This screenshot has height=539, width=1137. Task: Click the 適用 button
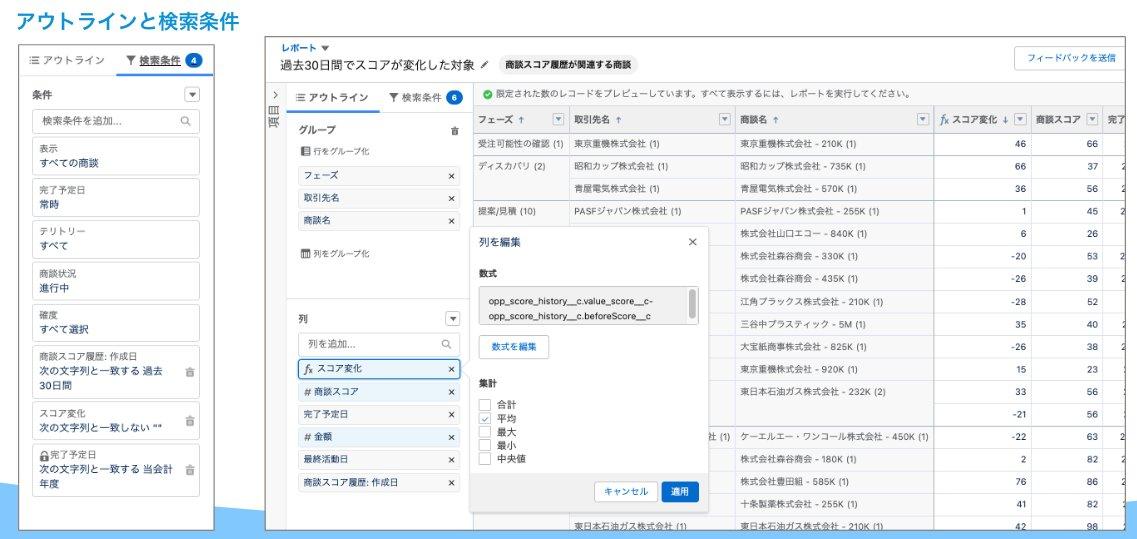(680, 492)
